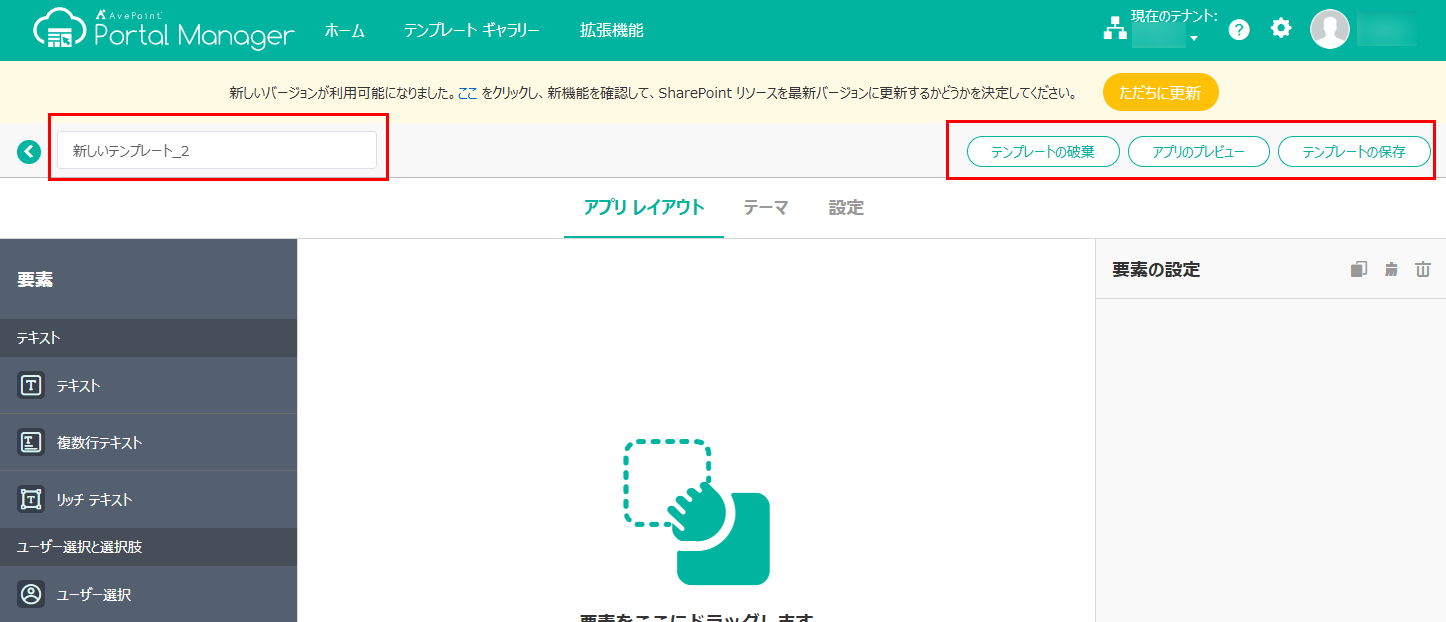Screen dimensions: 1446x622
Task: Open the テンプレート ギャラリー menu
Action: (472, 30)
